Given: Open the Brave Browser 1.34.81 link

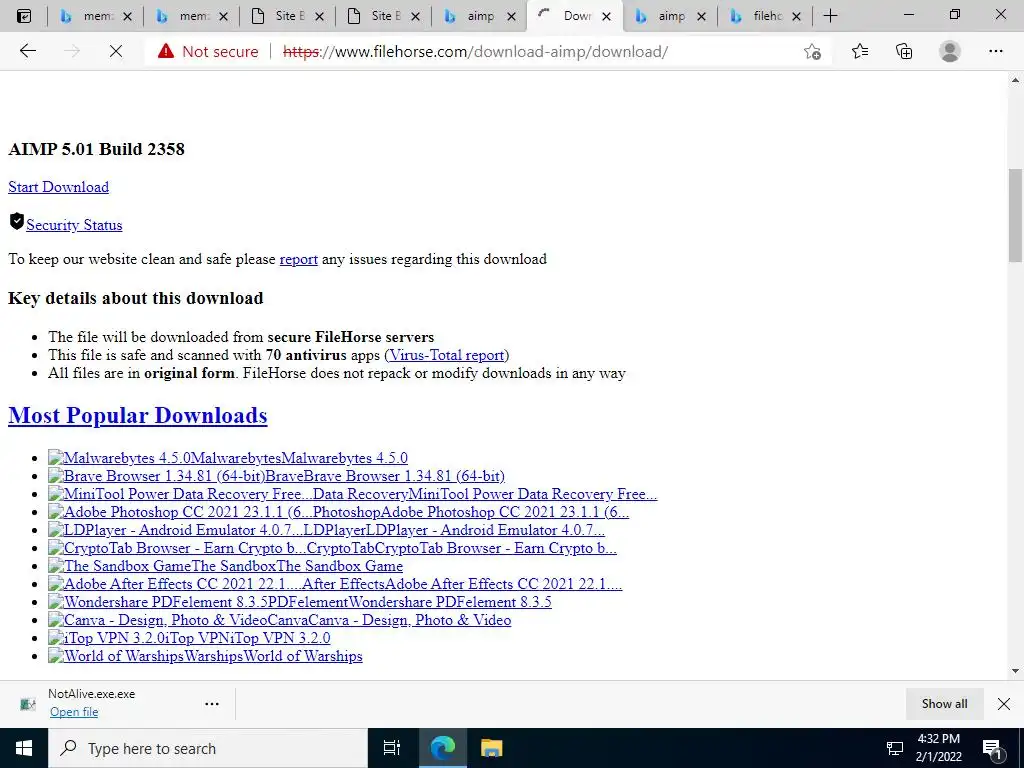Looking at the screenshot, I should coord(276,476).
